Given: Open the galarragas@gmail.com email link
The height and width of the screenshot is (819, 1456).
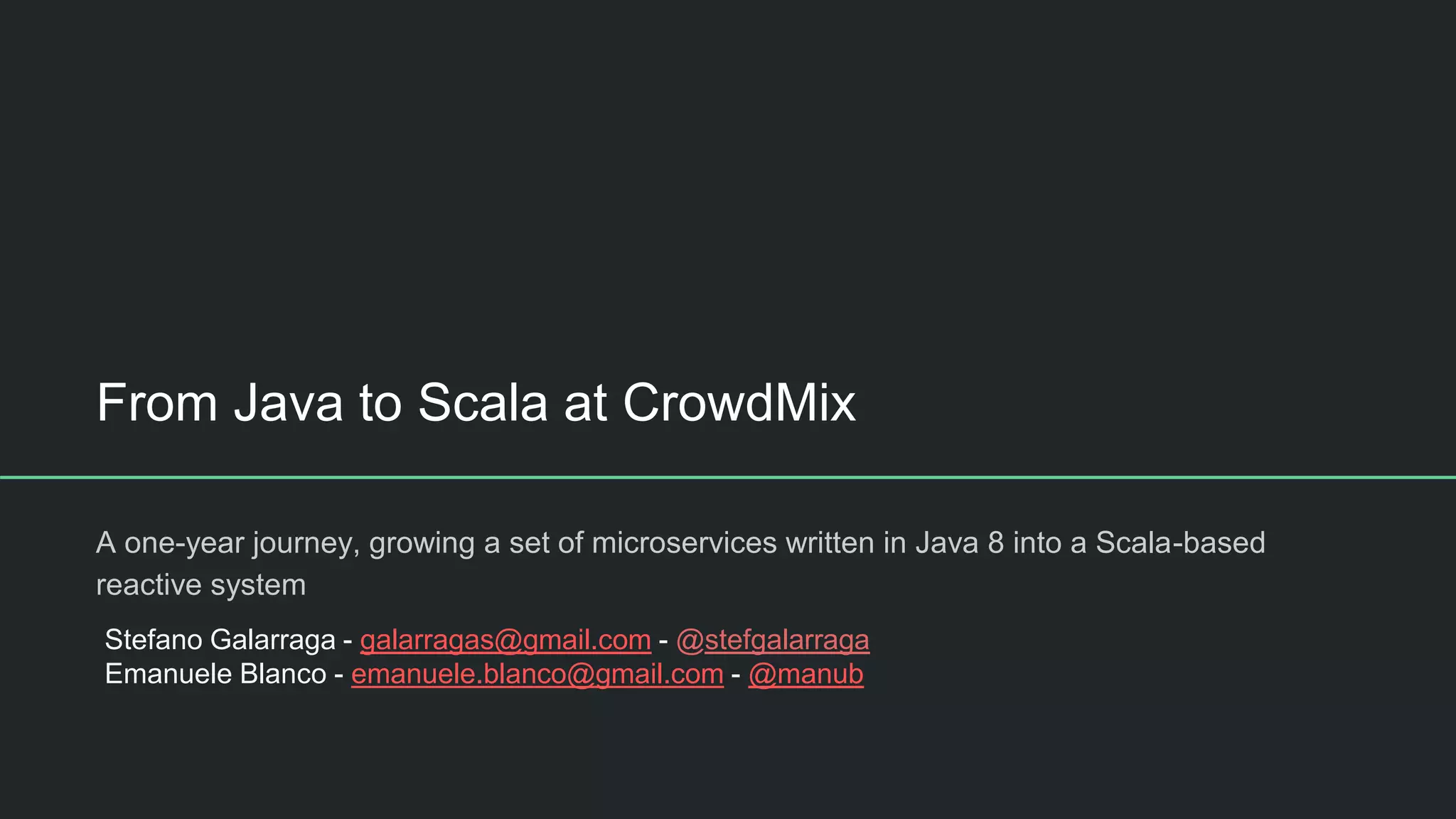Looking at the screenshot, I should point(505,640).
